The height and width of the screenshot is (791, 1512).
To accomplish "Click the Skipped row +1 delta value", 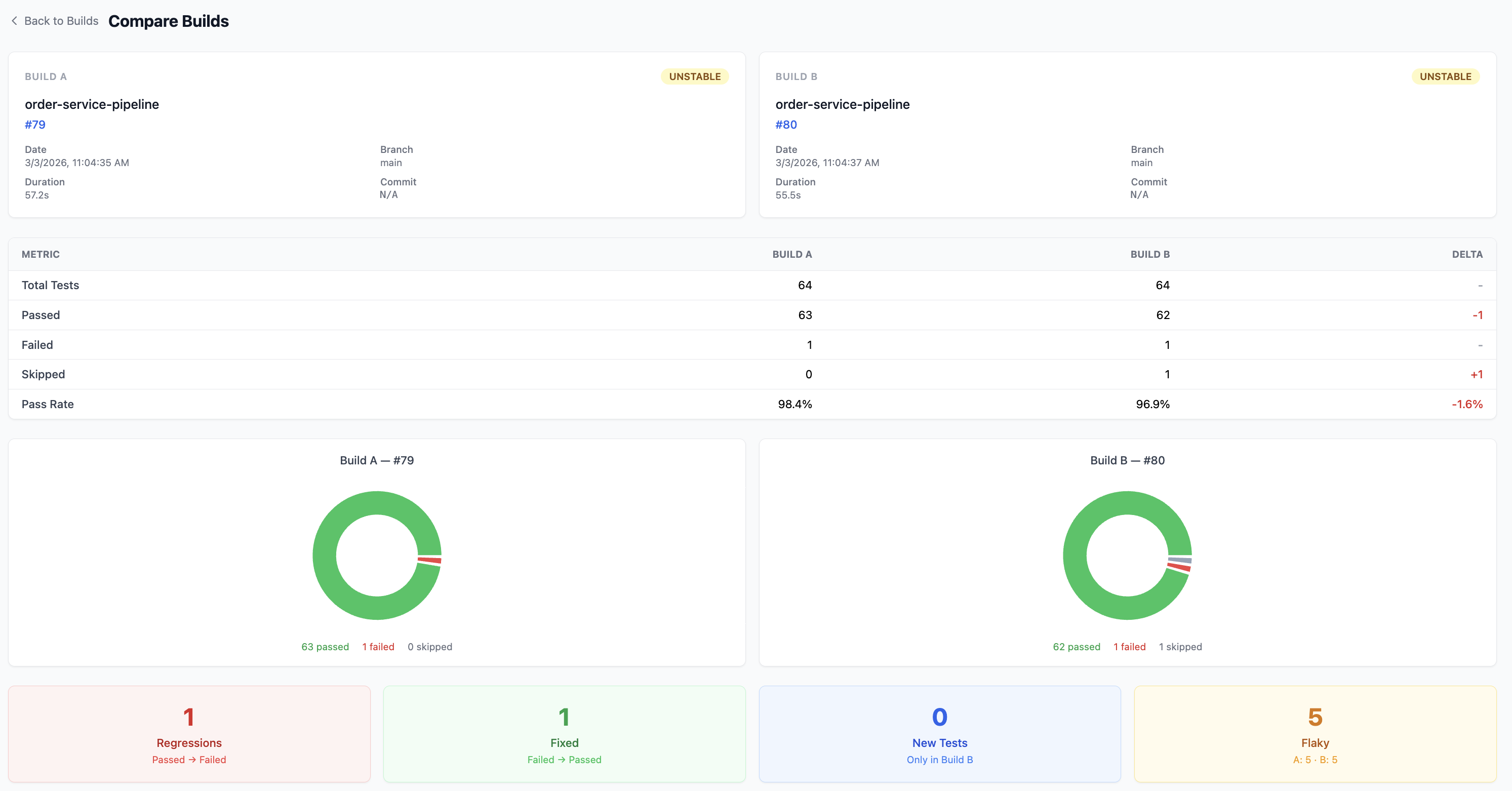I will click(x=1476, y=374).
